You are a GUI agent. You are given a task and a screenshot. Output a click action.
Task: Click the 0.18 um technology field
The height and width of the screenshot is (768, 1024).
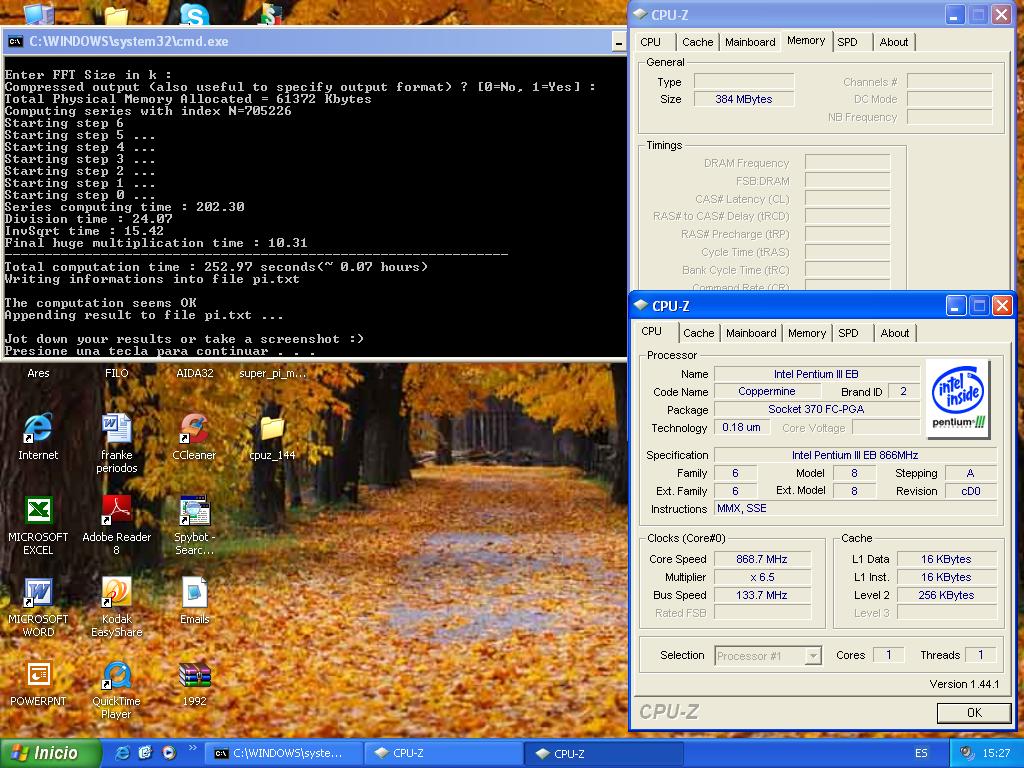click(x=741, y=427)
